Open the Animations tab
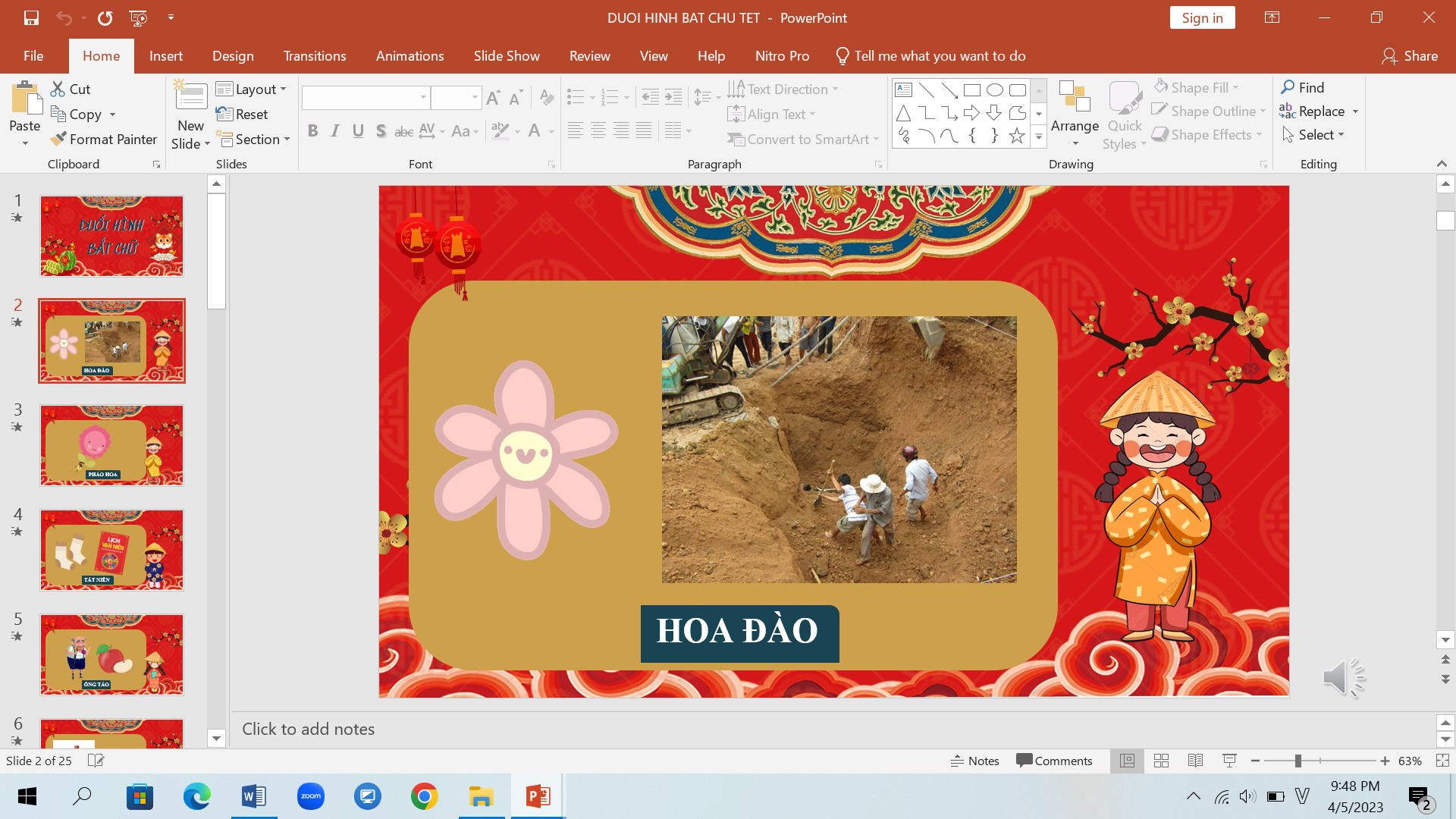1456x819 pixels. coord(409,56)
